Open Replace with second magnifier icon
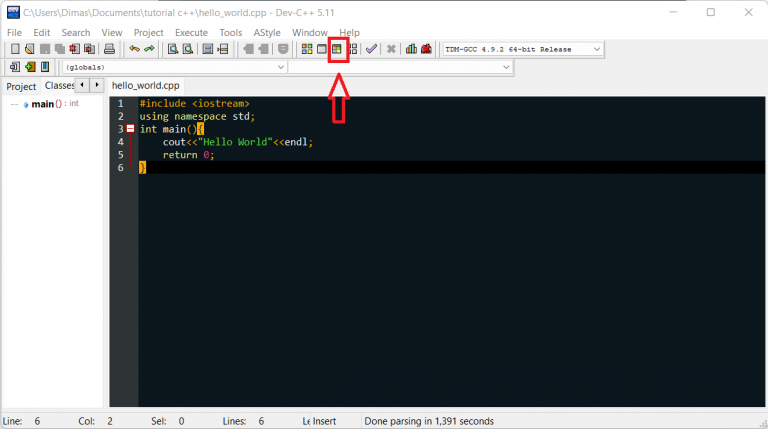The height and width of the screenshot is (429, 768). coord(188,49)
